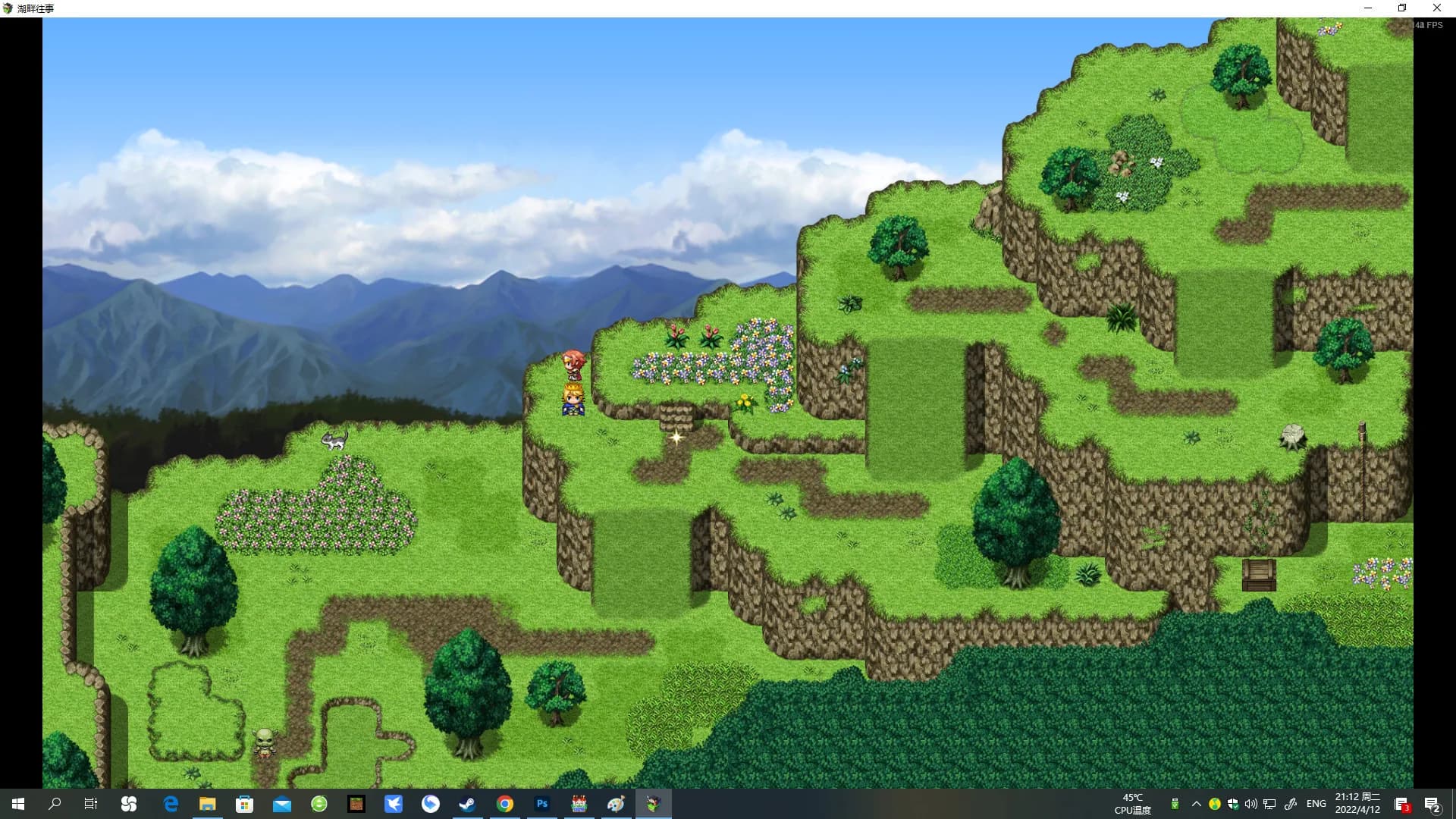Open the volume speaker tray icon
Image resolution: width=1456 pixels, height=819 pixels.
pos(1251,804)
